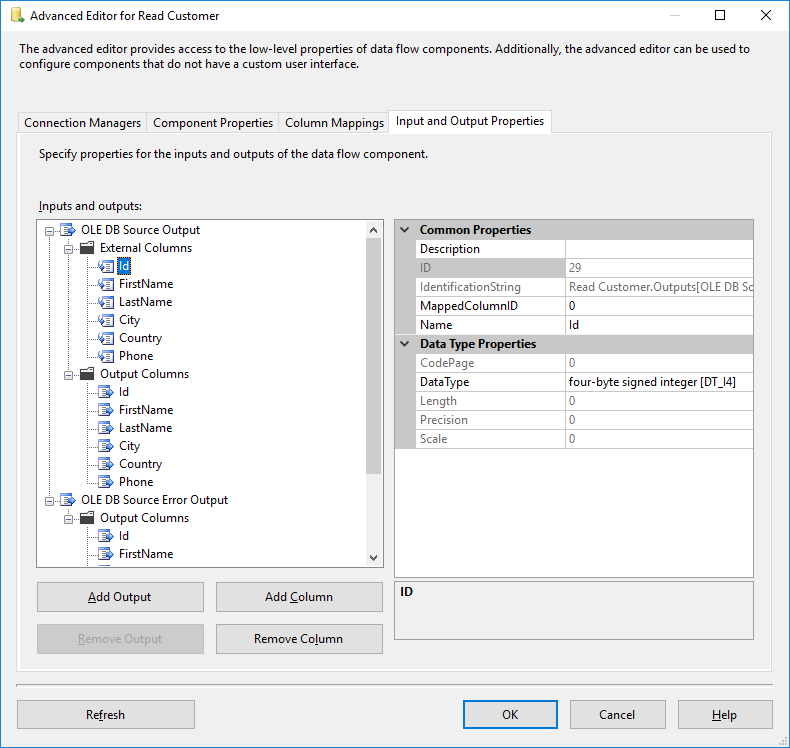790x748 pixels.
Task: Click the City output column icon
Action: coord(106,446)
